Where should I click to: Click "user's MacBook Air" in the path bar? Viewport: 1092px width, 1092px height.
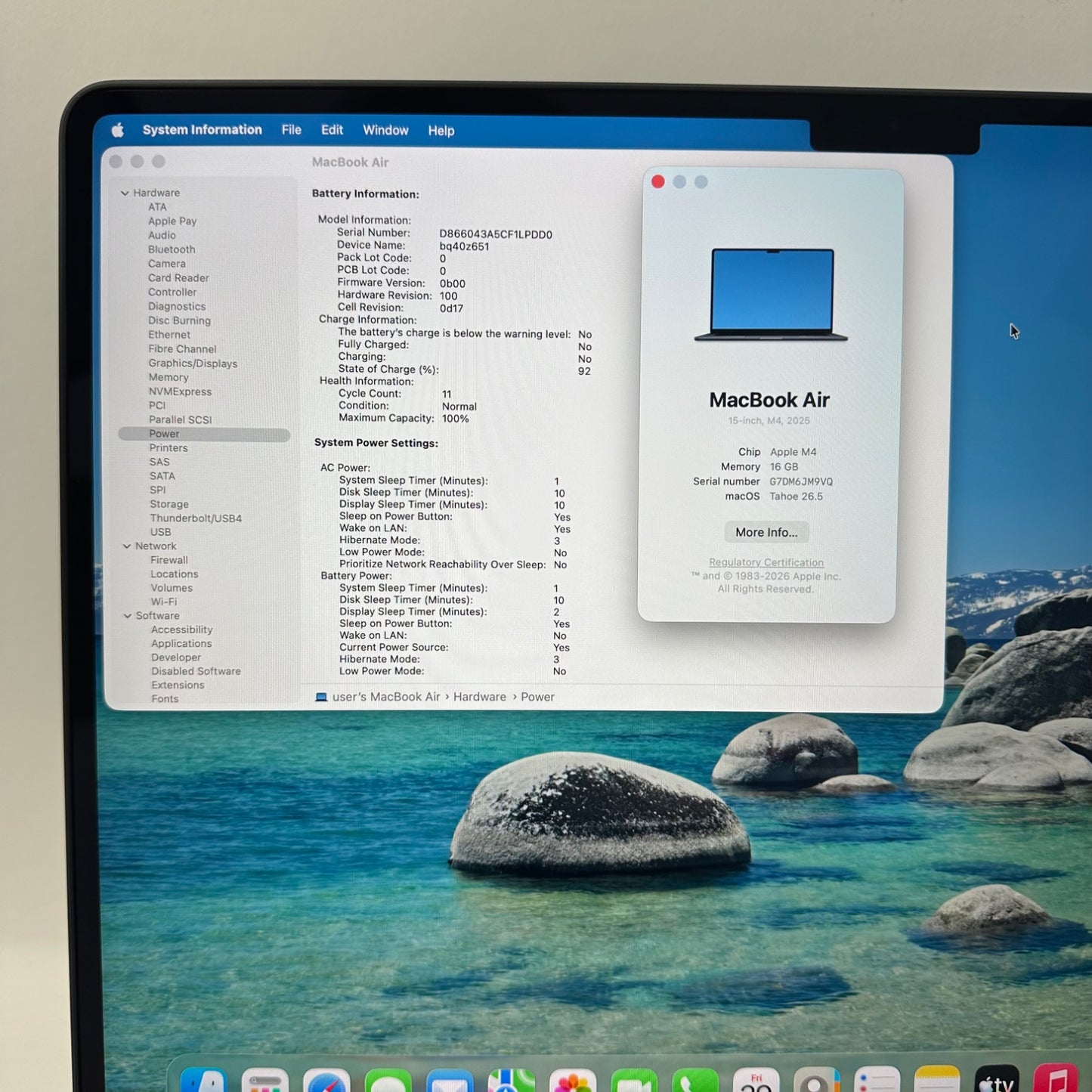pyautogui.click(x=386, y=697)
